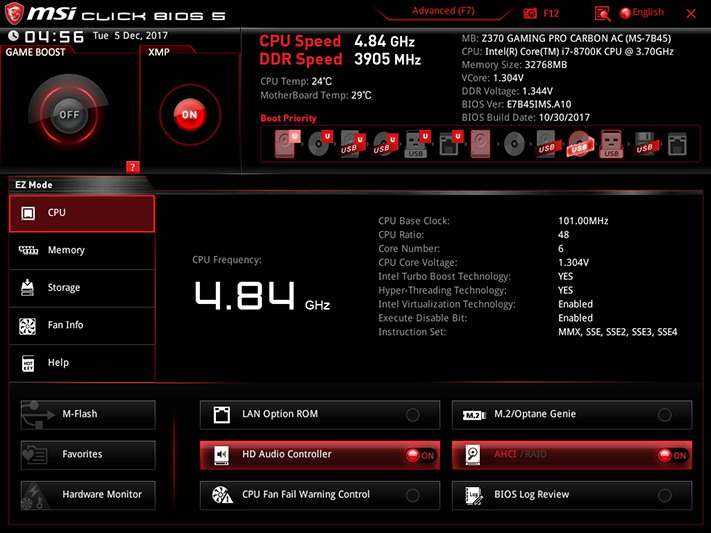Open the BIOS search magnifier icon
This screenshot has height=533, width=711.
(602, 14)
